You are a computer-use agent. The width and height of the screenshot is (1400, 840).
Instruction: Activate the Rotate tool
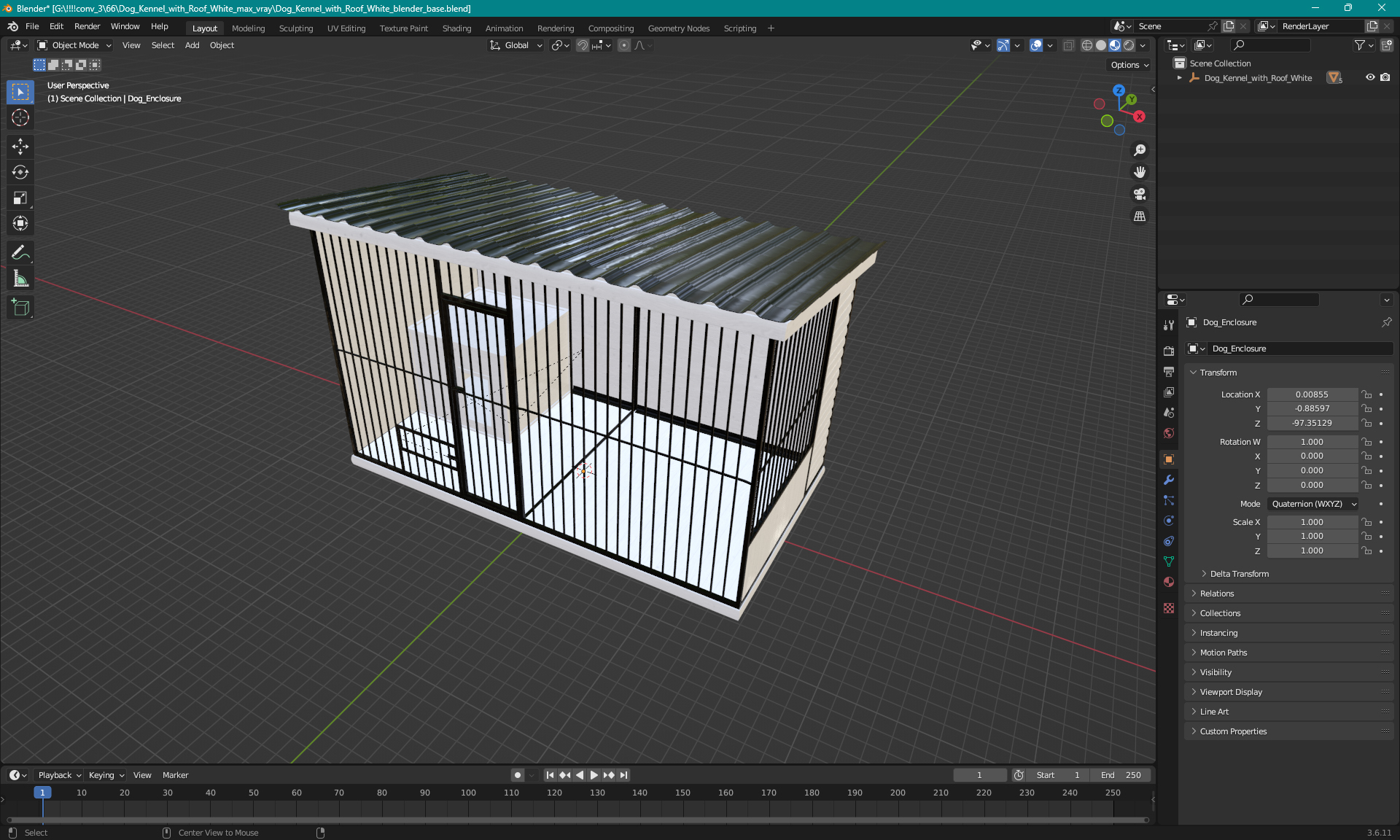coord(20,172)
